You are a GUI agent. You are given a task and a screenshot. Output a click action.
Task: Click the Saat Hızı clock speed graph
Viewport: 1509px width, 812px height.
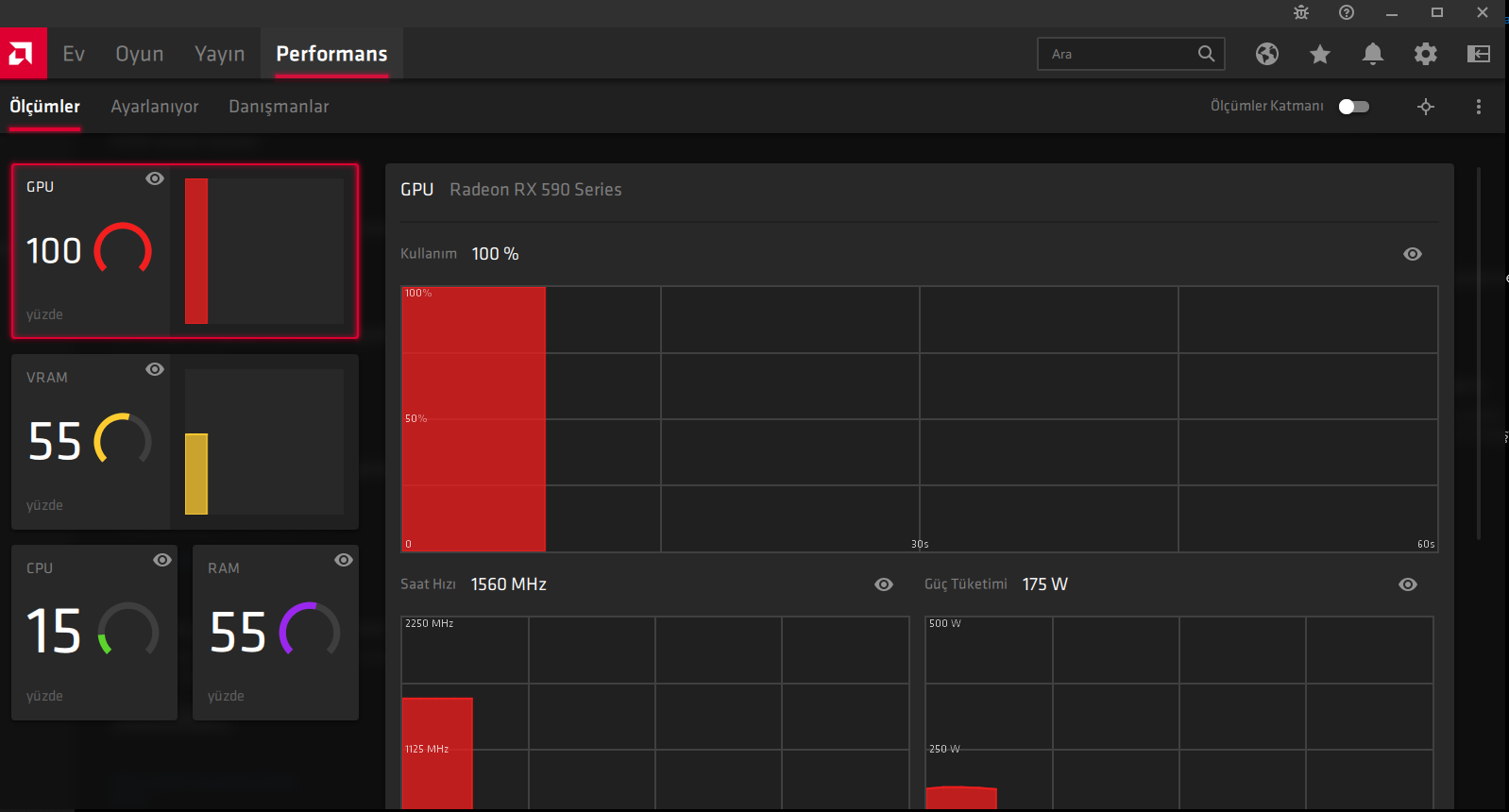point(655,713)
